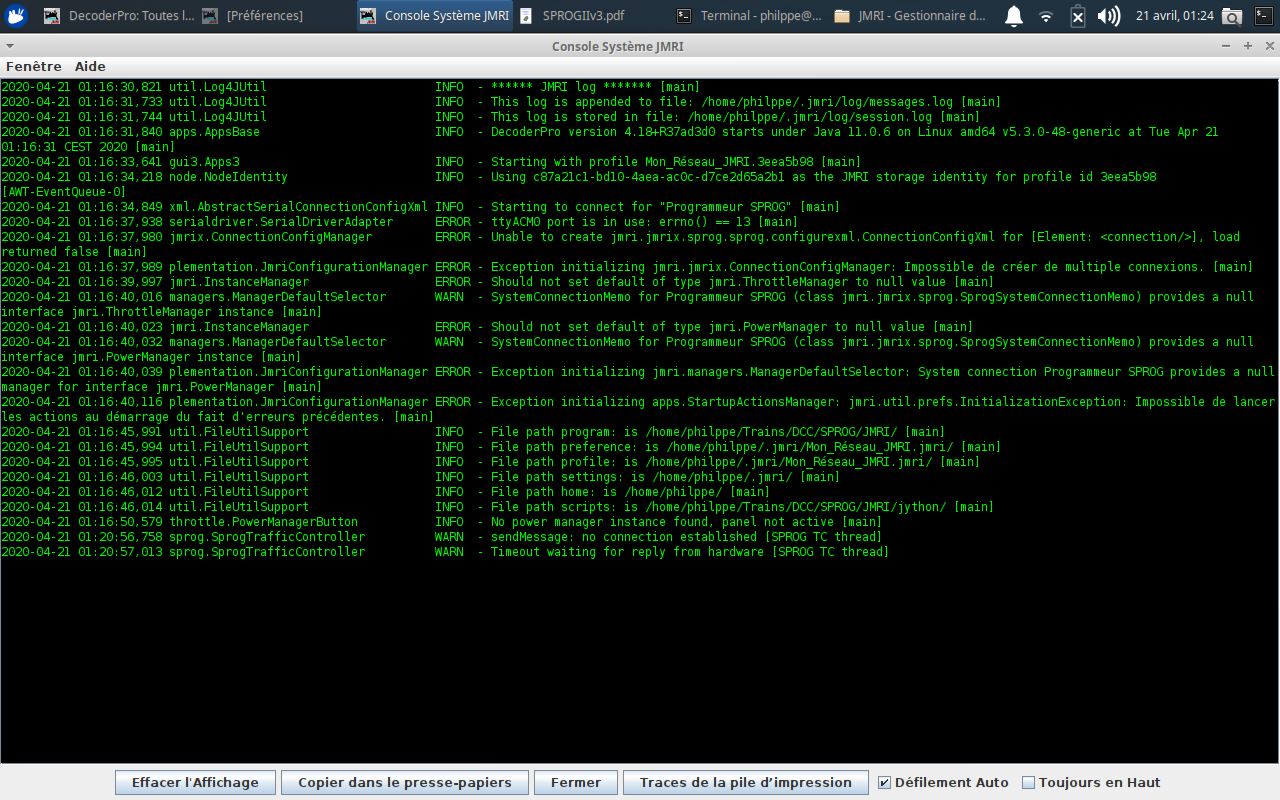
Task: Click the 'File path preference' log line
Action: (x=501, y=447)
